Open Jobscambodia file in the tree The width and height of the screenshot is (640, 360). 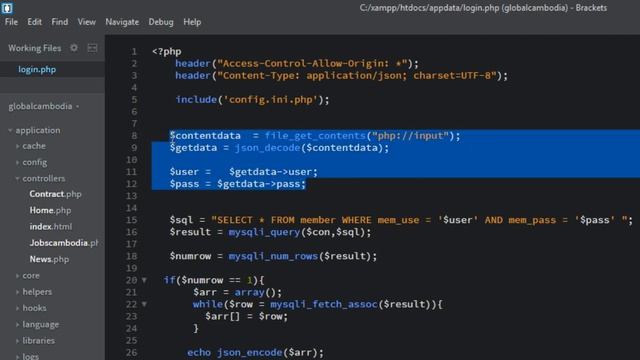coord(64,243)
